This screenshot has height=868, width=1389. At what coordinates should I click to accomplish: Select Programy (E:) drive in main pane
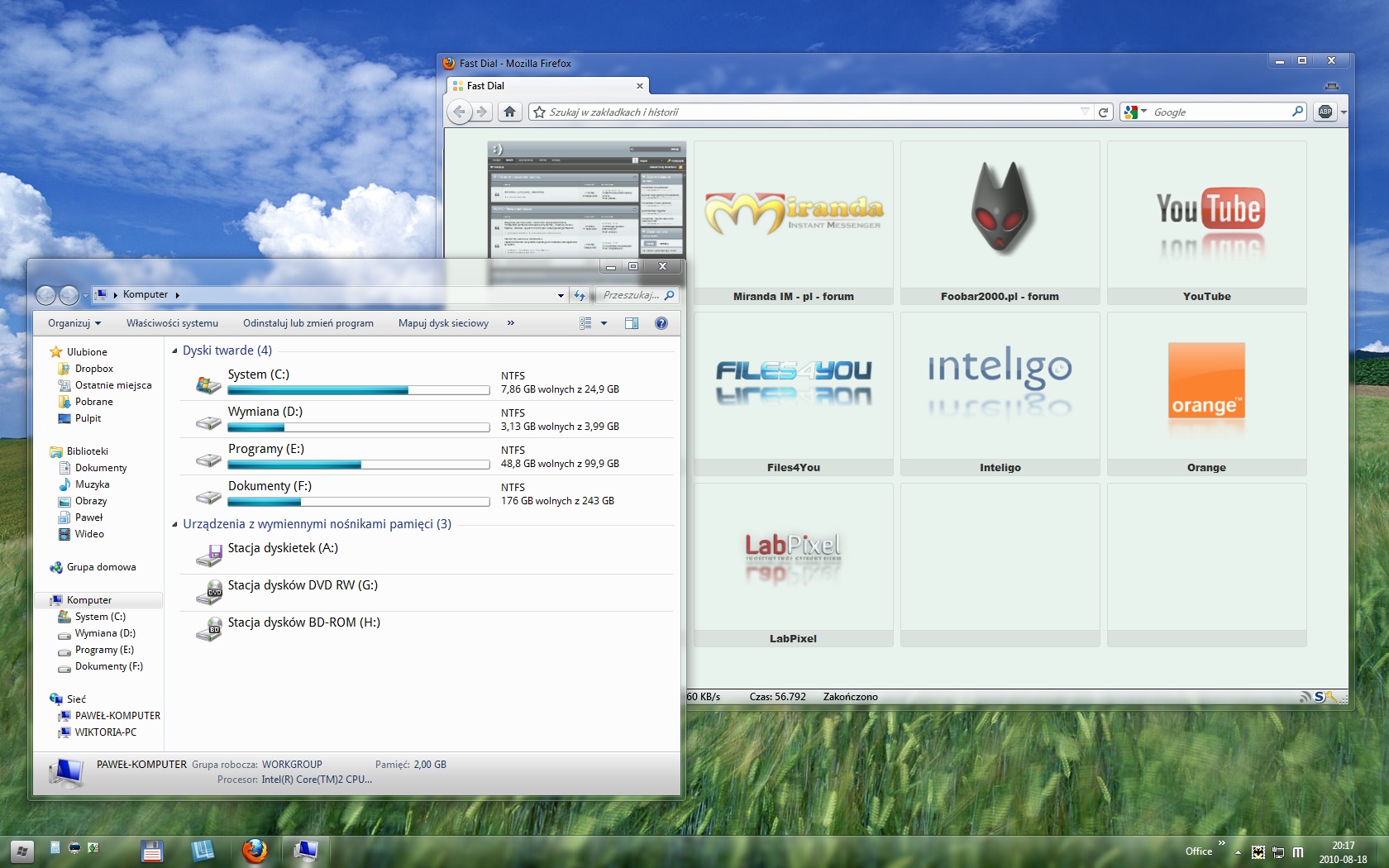(x=427, y=456)
